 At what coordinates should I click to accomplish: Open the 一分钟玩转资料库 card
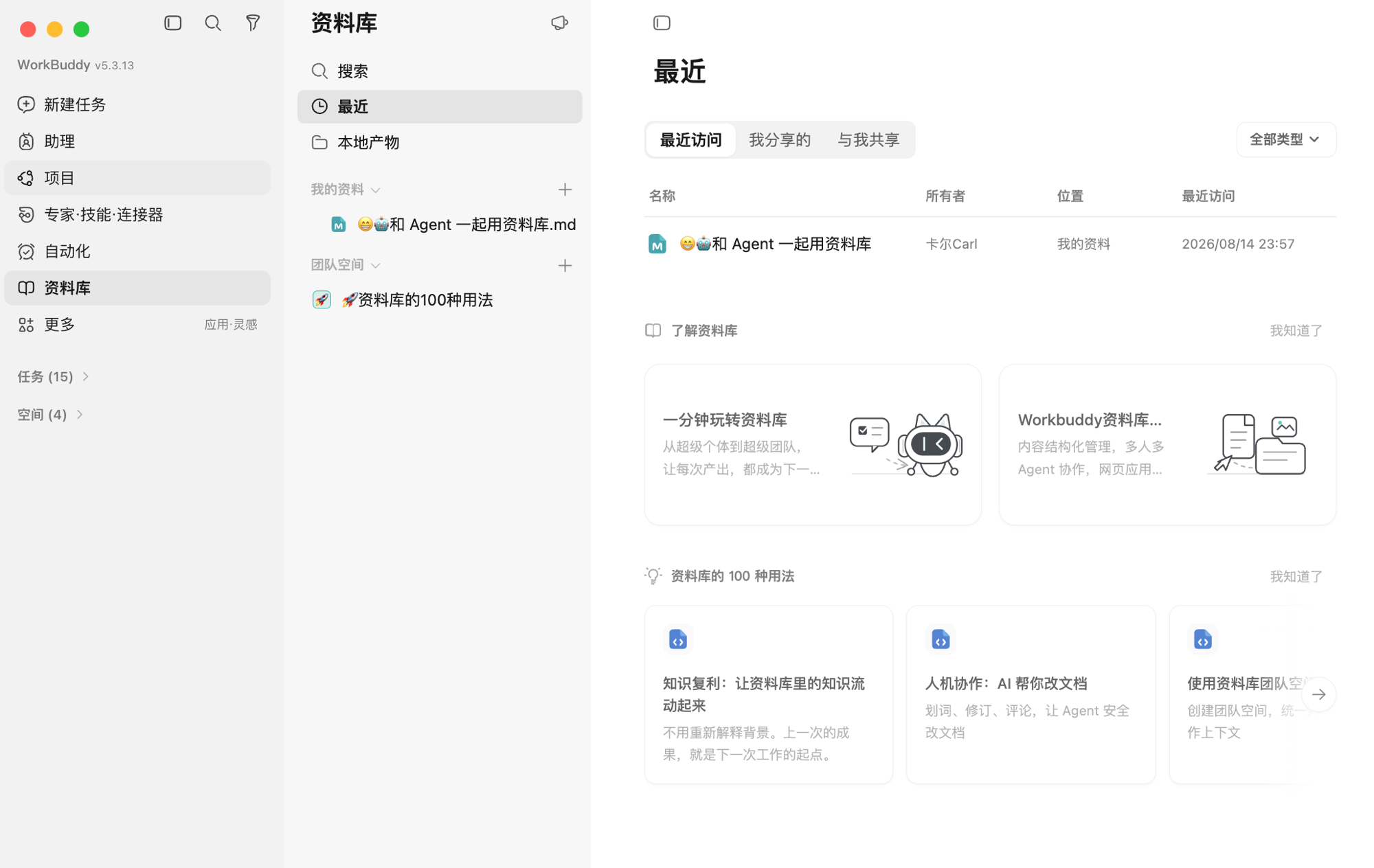pyautogui.click(x=813, y=444)
